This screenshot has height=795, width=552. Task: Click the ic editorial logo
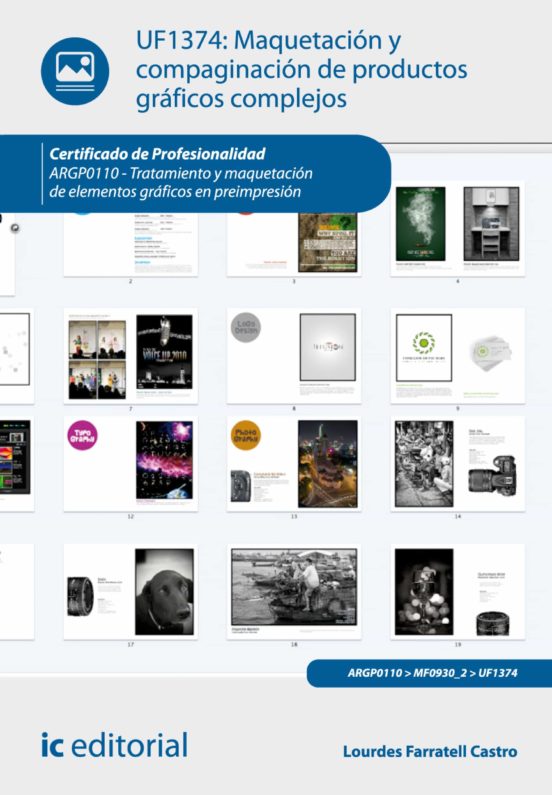(115, 745)
